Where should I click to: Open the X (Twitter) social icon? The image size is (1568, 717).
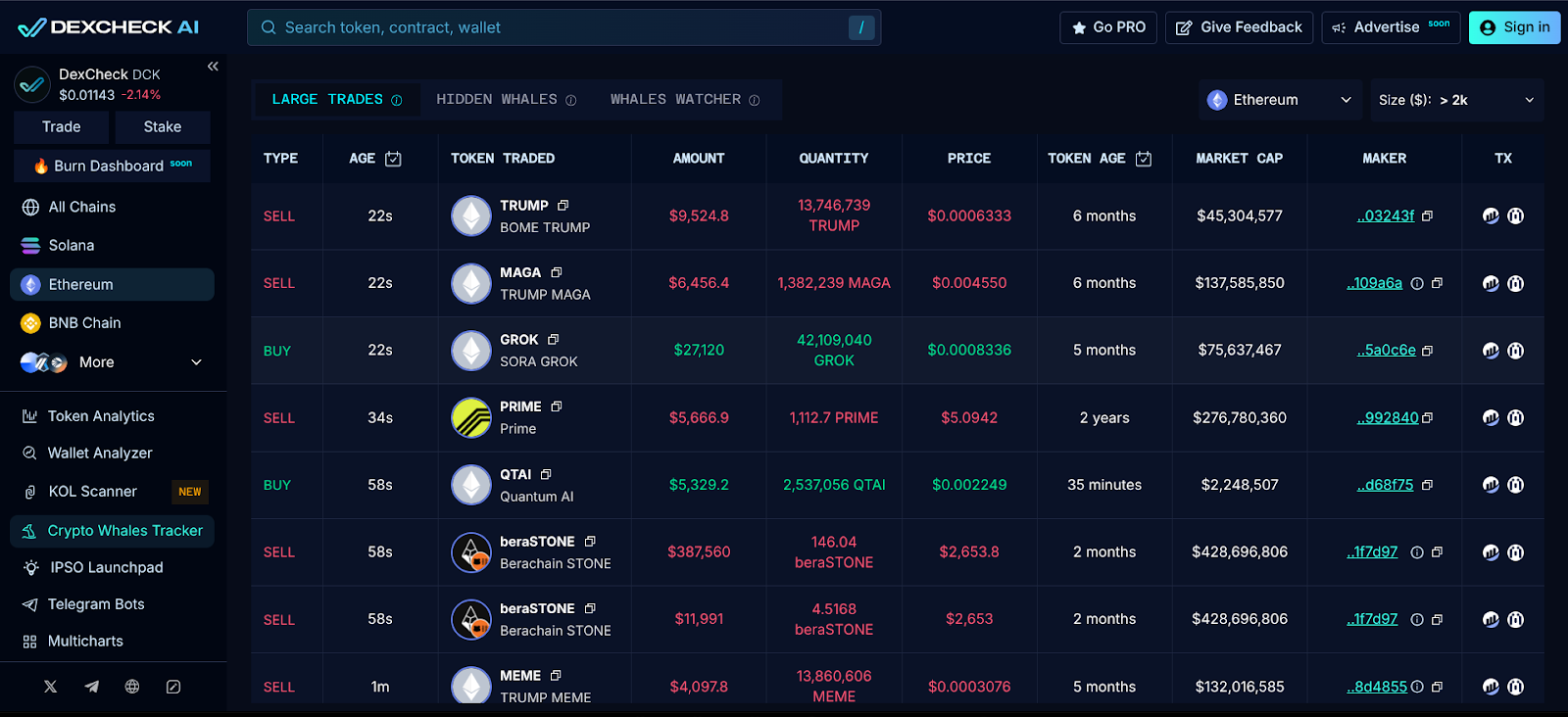pos(51,687)
